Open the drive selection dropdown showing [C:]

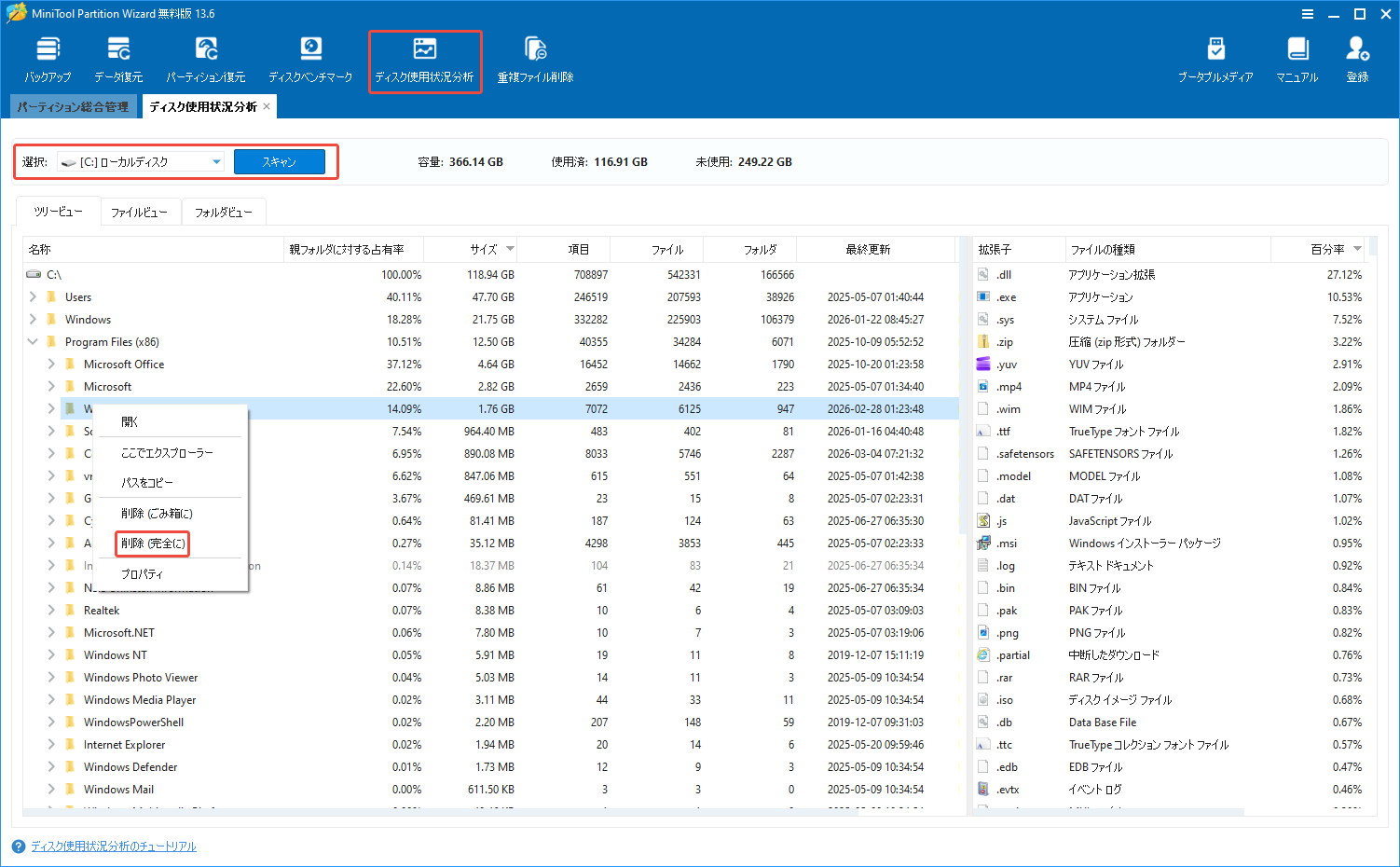click(x=216, y=160)
